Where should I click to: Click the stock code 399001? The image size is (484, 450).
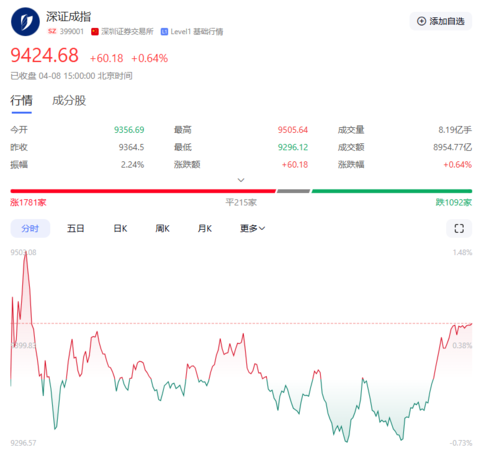click(x=72, y=31)
